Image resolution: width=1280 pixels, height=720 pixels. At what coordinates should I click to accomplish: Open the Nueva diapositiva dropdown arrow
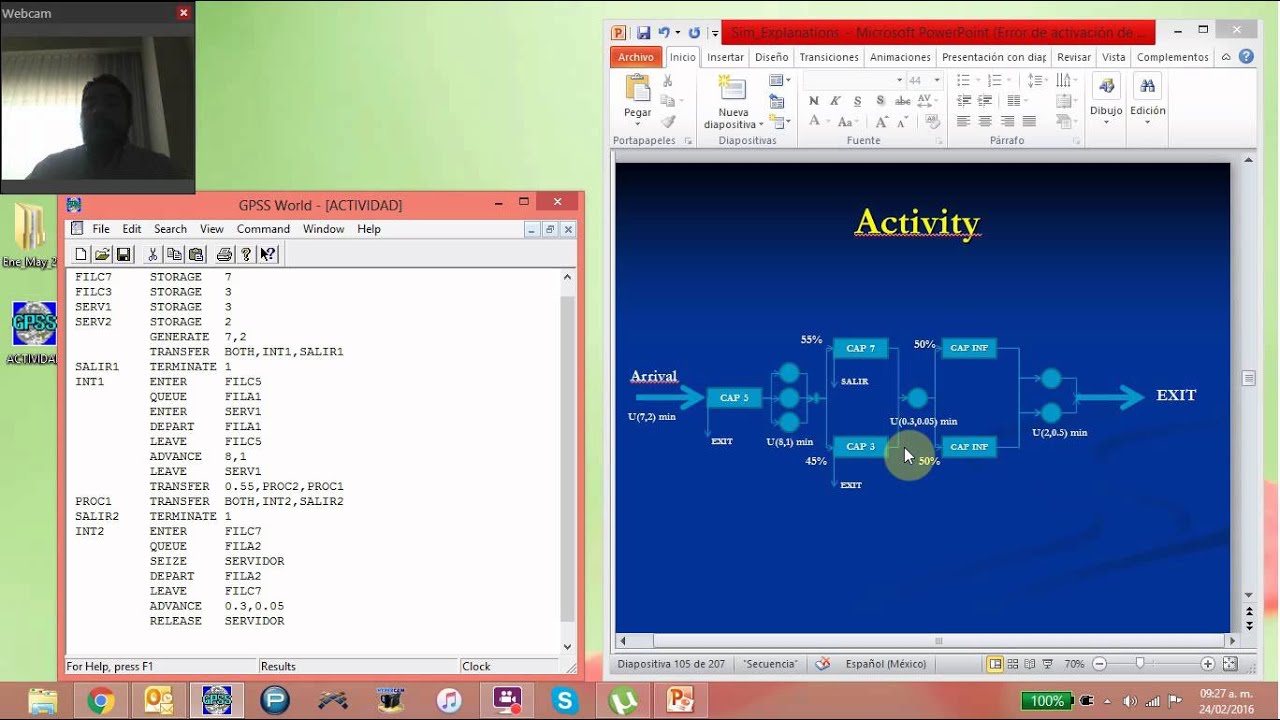tap(761, 125)
